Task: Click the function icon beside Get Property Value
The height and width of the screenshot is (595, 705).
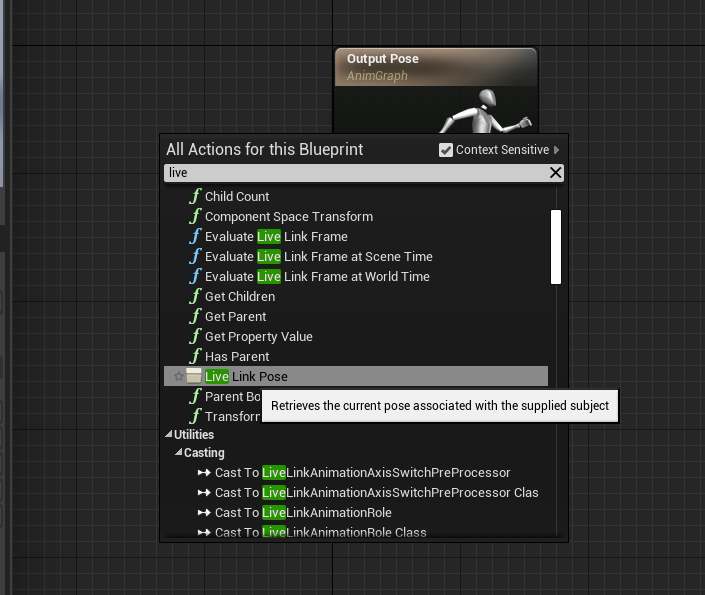Action: [195, 337]
